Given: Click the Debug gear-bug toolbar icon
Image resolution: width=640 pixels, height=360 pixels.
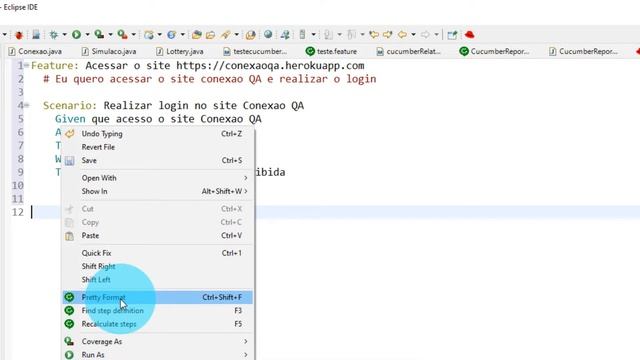Looking at the screenshot, I should tap(53, 35).
